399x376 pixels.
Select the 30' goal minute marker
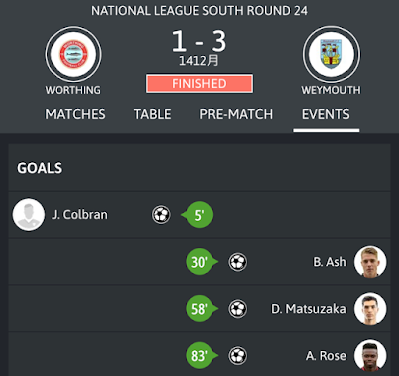click(x=200, y=262)
